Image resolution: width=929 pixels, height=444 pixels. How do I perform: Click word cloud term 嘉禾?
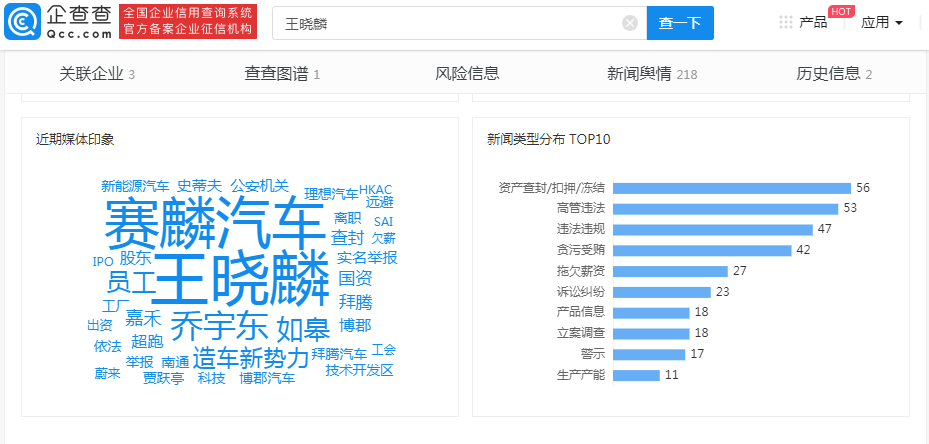click(143, 318)
